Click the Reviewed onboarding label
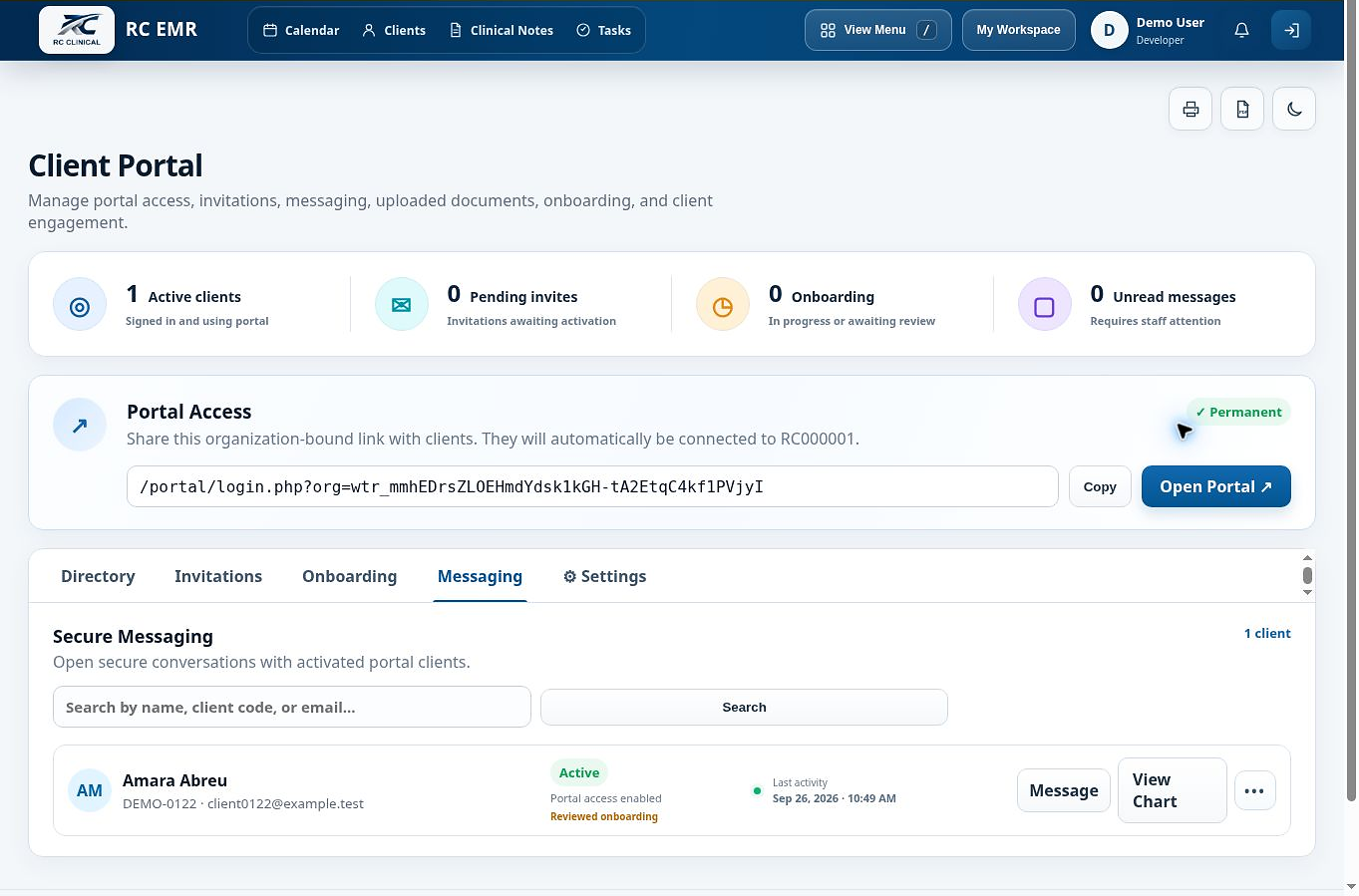This screenshot has width=1359, height=896. coord(604,816)
